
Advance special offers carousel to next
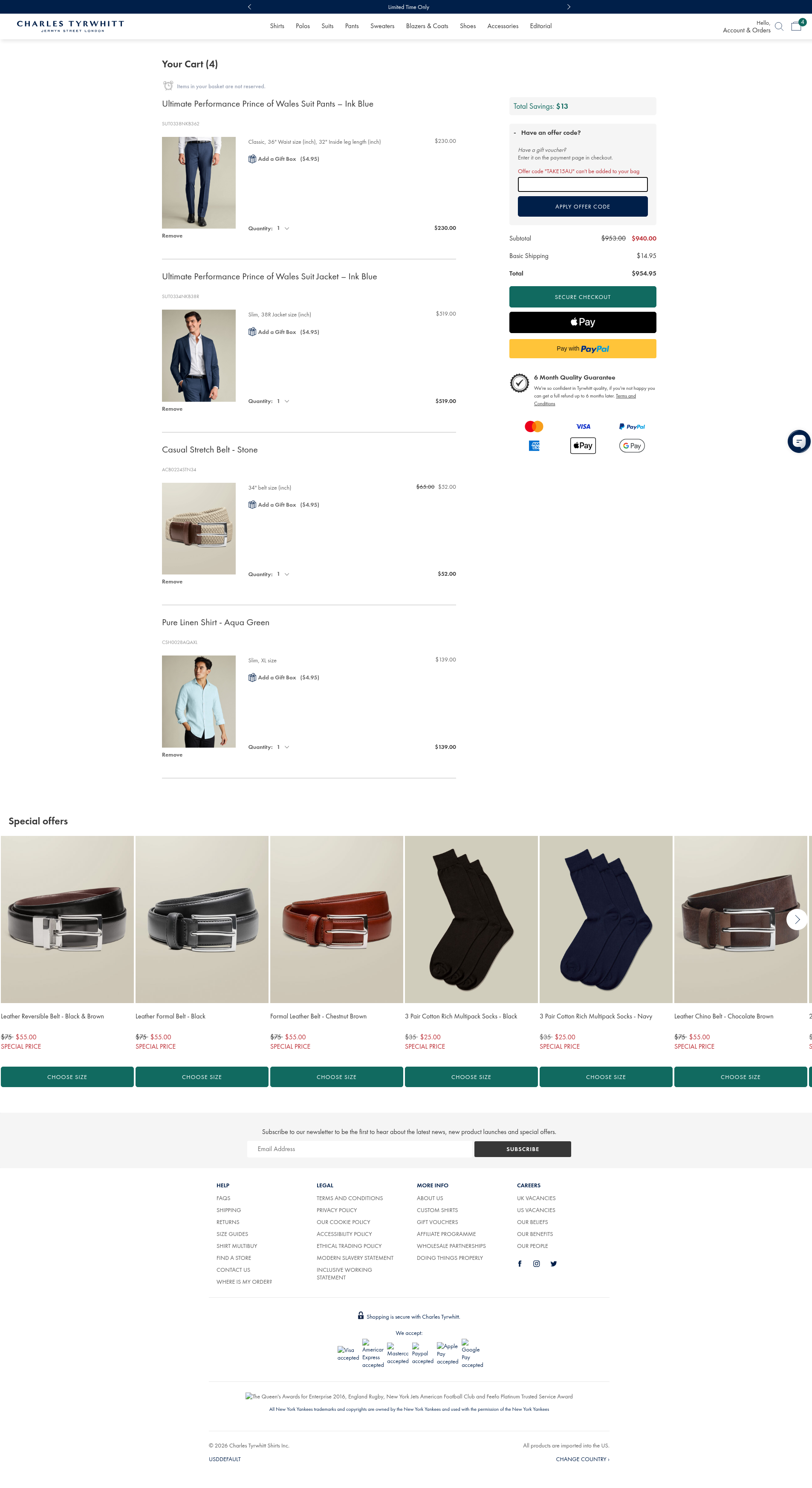[x=796, y=919]
